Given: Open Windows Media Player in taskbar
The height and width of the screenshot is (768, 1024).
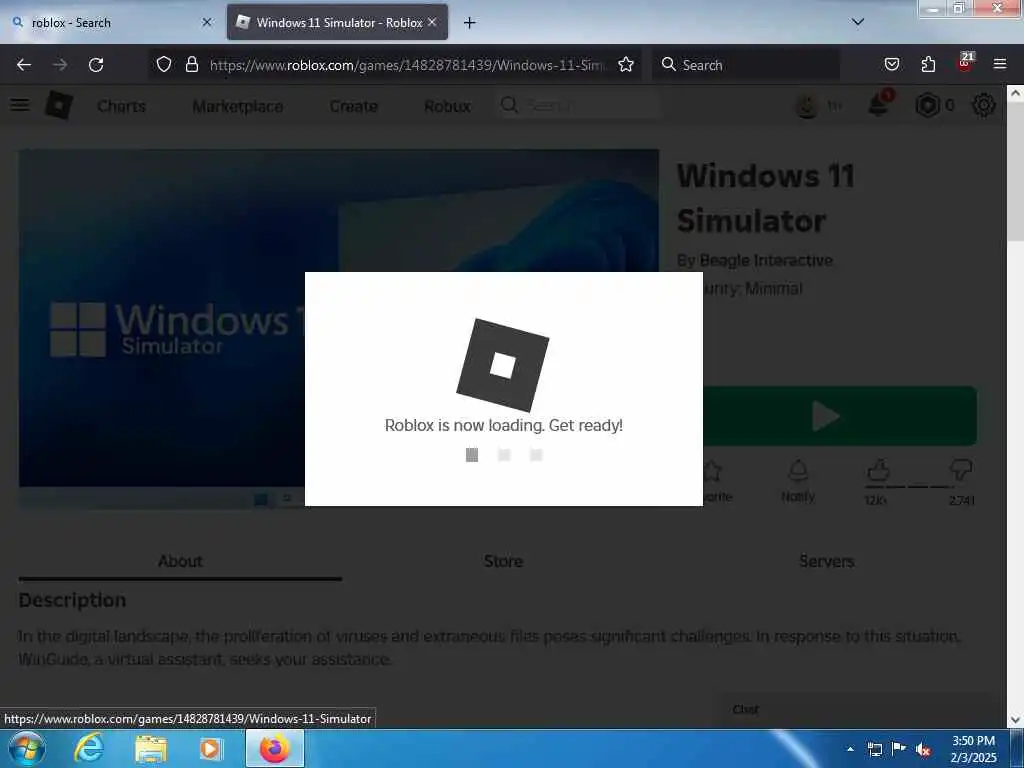Looking at the screenshot, I should pos(211,749).
